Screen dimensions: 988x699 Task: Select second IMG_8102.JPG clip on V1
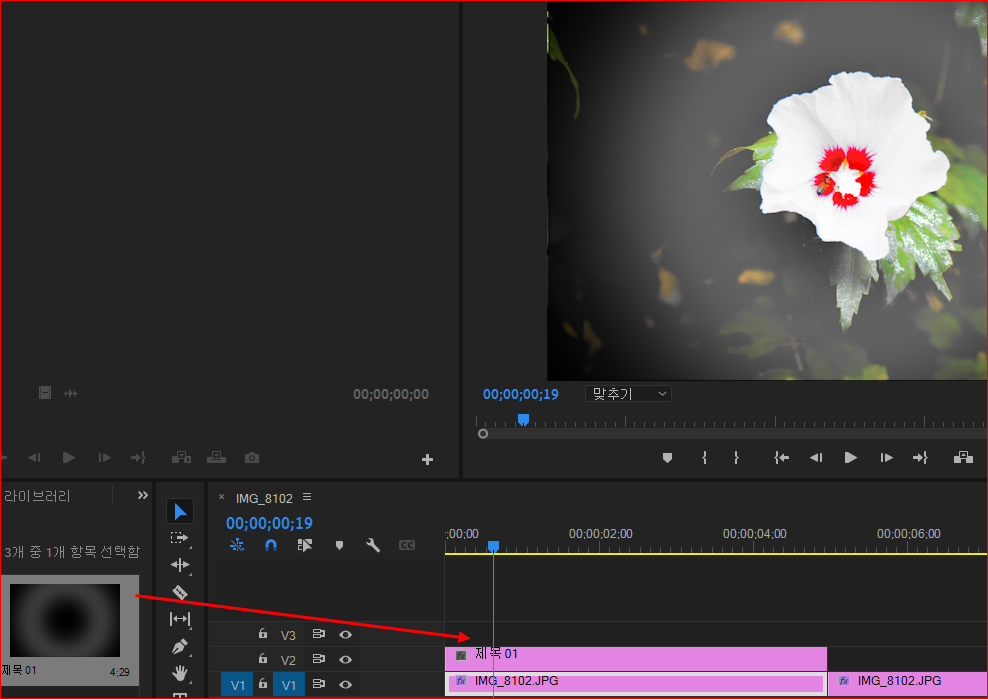[907, 684]
